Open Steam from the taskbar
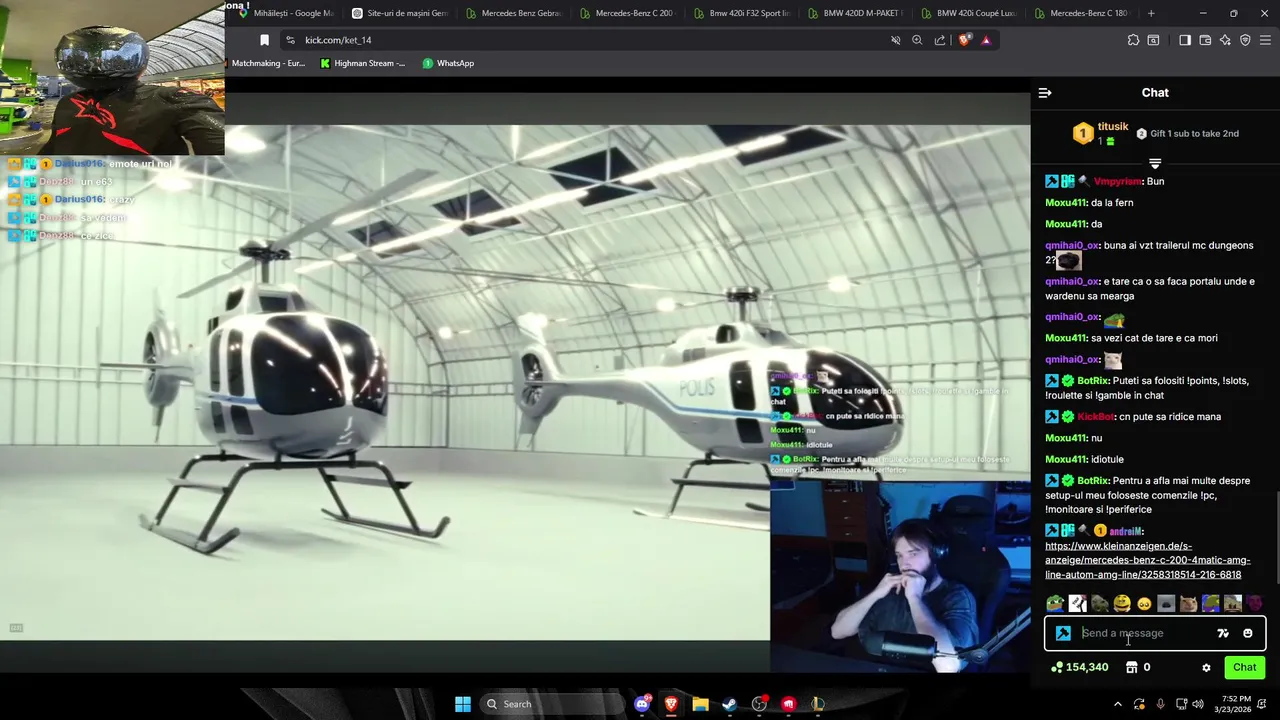Image resolution: width=1280 pixels, height=720 pixels. pyautogui.click(x=729, y=704)
